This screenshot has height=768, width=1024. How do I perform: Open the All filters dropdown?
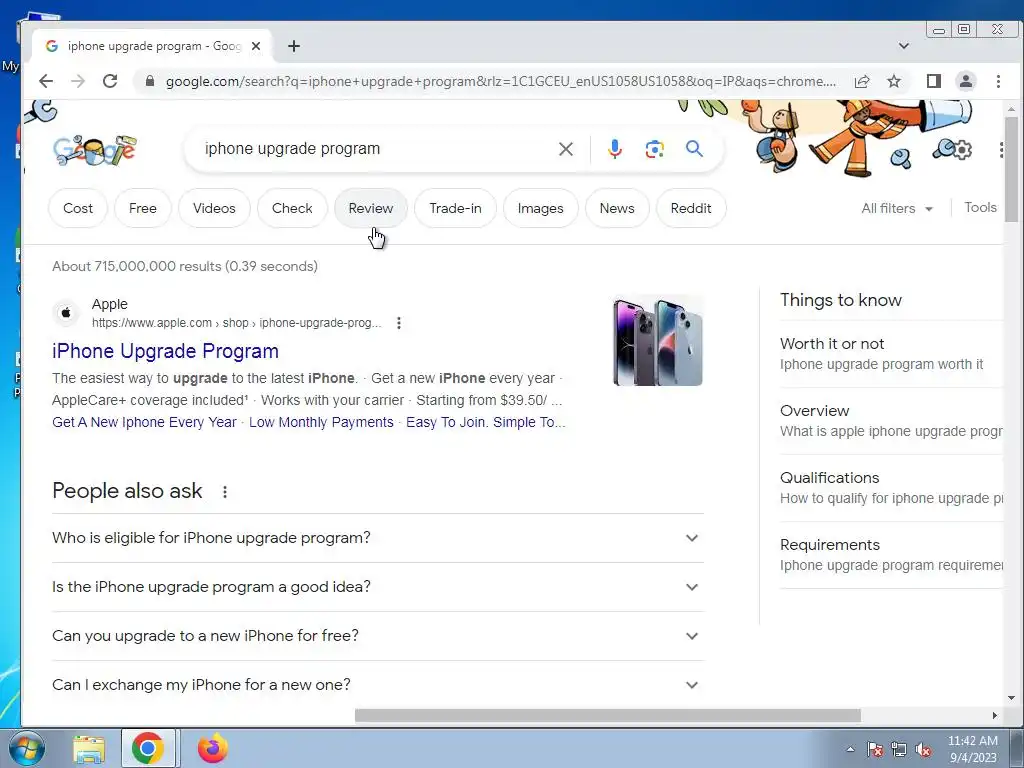[897, 208]
